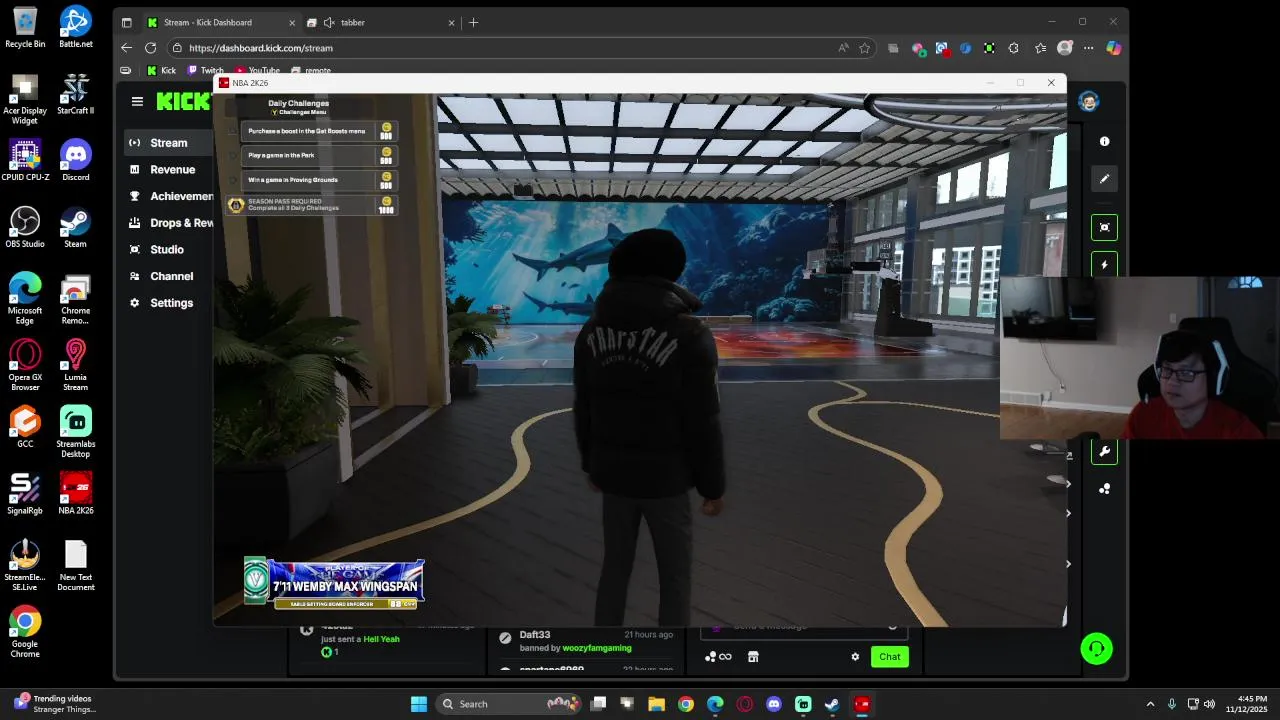Open the NBA 2K26 desktop shortcut
Image resolution: width=1280 pixels, height=720 pixels.
pyautogui.click(x=76, y=494)
